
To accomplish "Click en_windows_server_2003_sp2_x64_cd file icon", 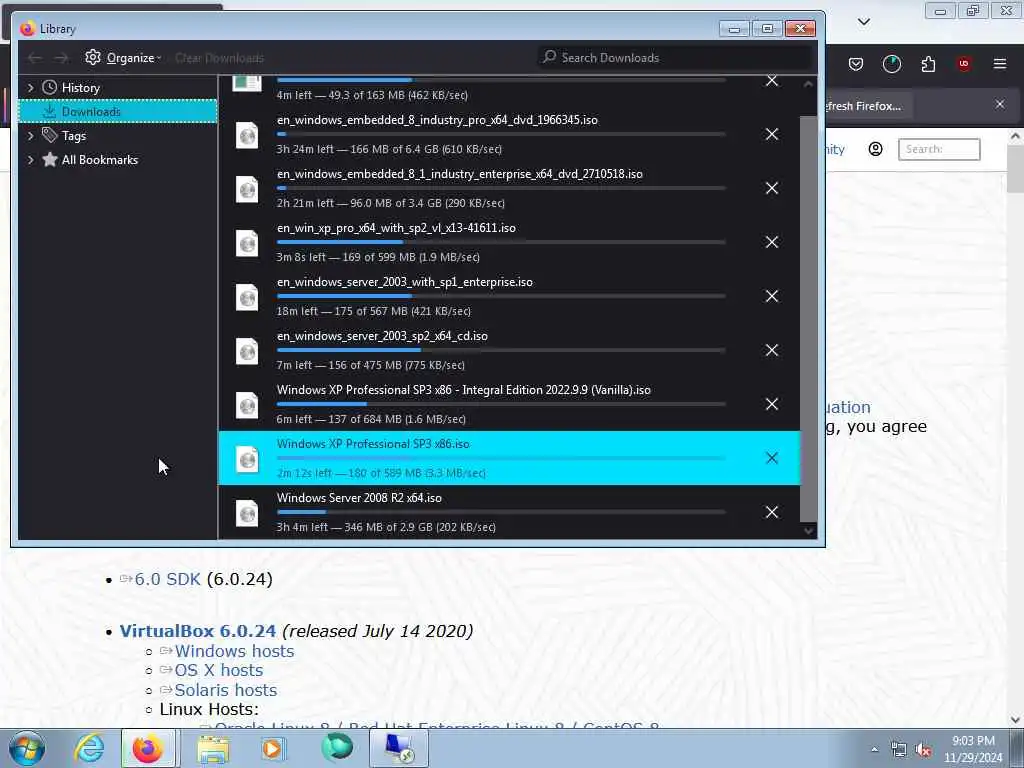I will click(247, 351).
